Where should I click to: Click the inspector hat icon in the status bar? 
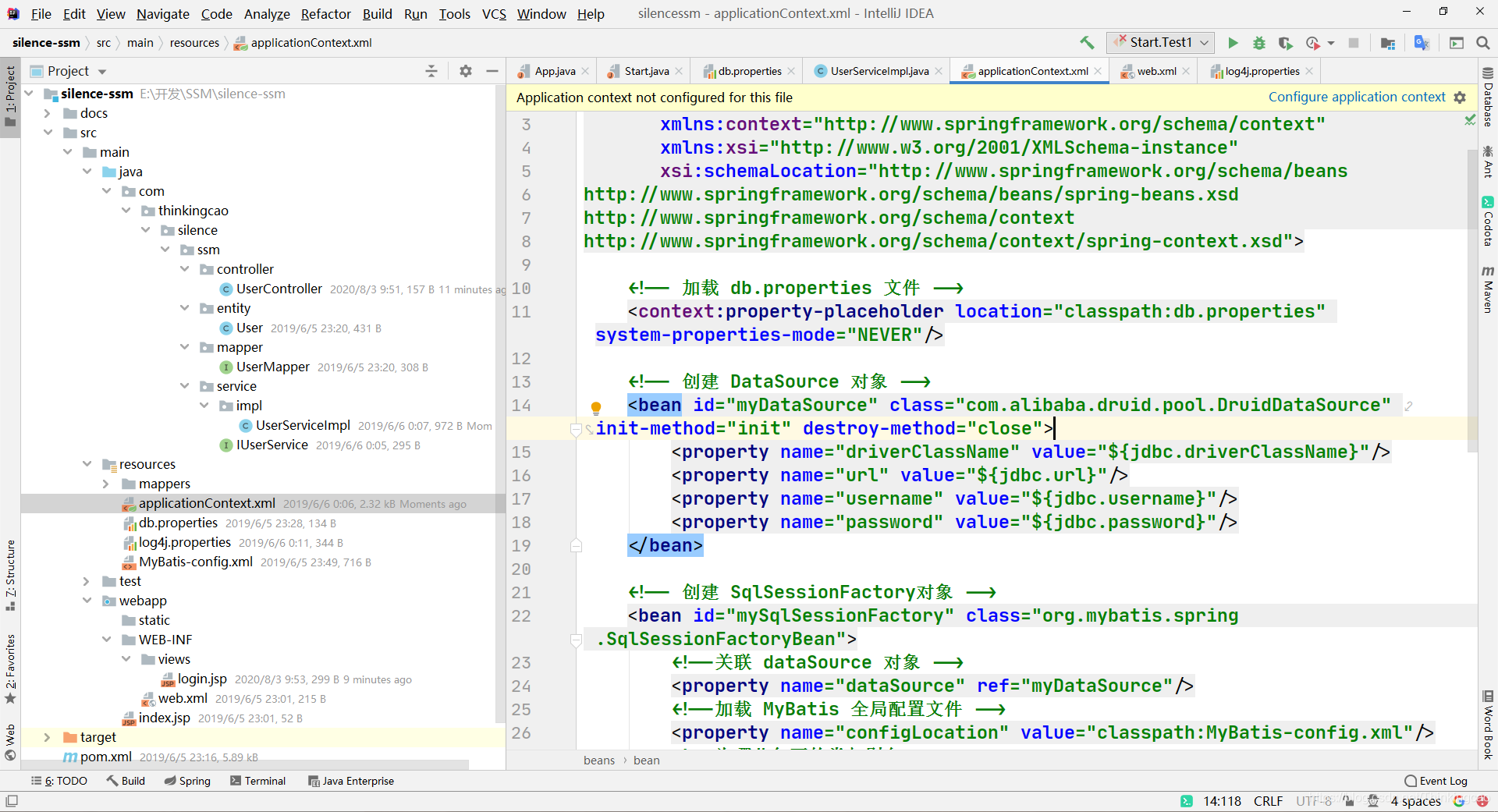point(1373,801)
